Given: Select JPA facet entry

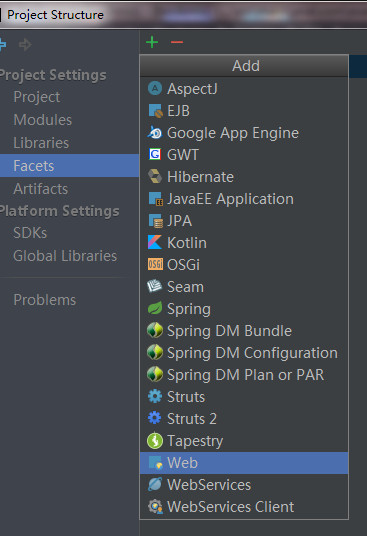Looking at the screenshot, I should pos(244,221).
